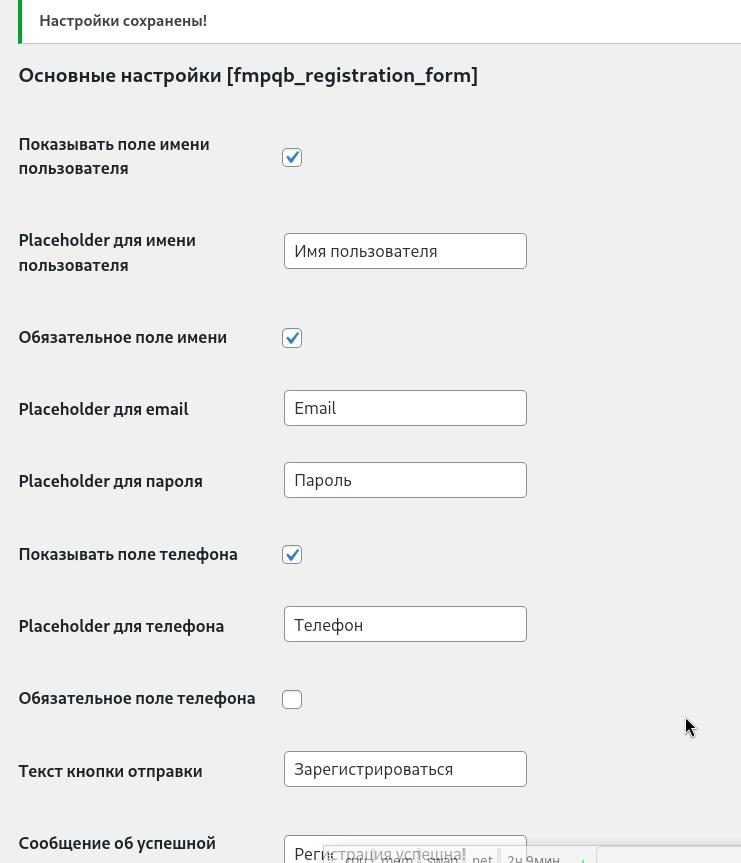Click the 'Обязательное поле имени' label text
Viewport: 741px width, 863px height.
coord(123,337)
